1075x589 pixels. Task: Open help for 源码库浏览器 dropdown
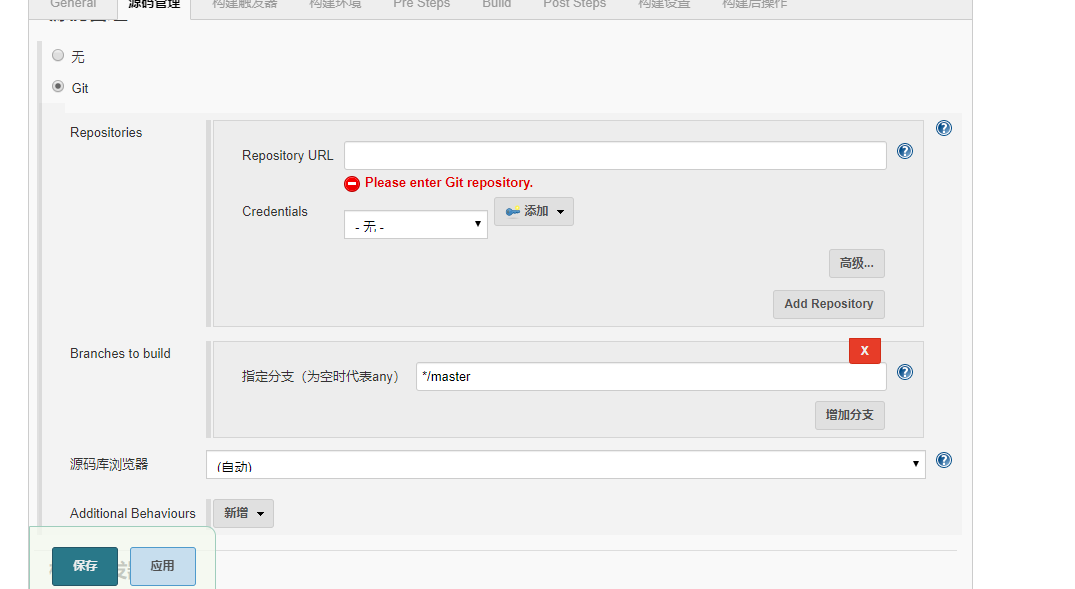[943, 460]
